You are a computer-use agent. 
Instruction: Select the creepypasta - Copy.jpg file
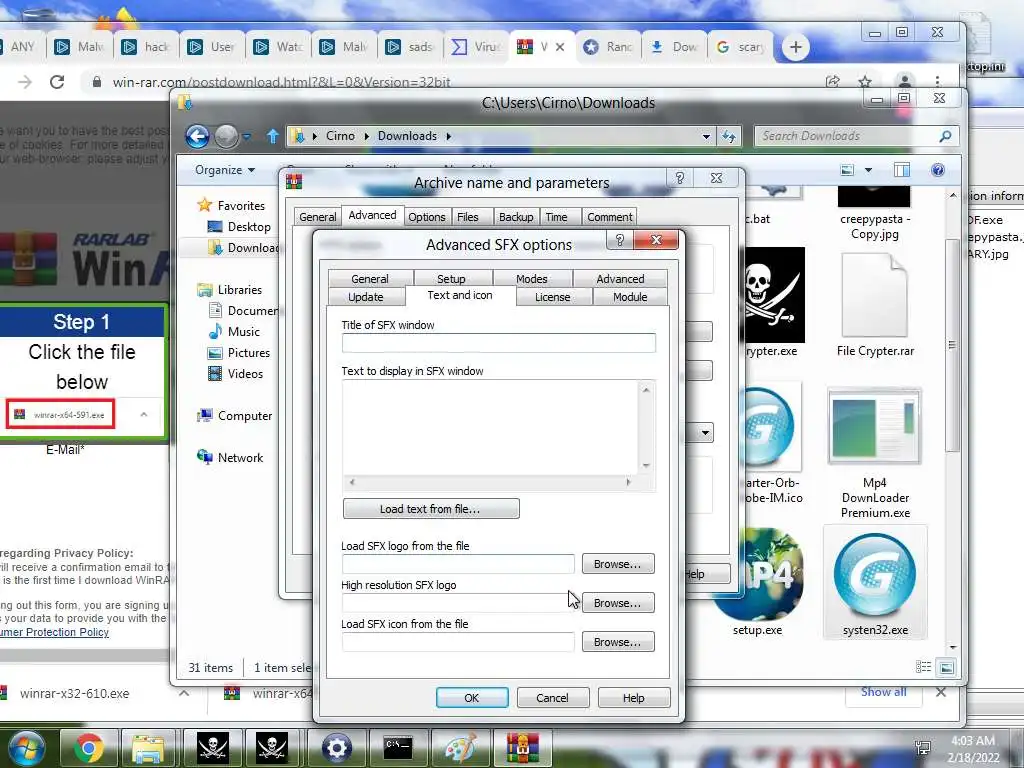[875, 215]
